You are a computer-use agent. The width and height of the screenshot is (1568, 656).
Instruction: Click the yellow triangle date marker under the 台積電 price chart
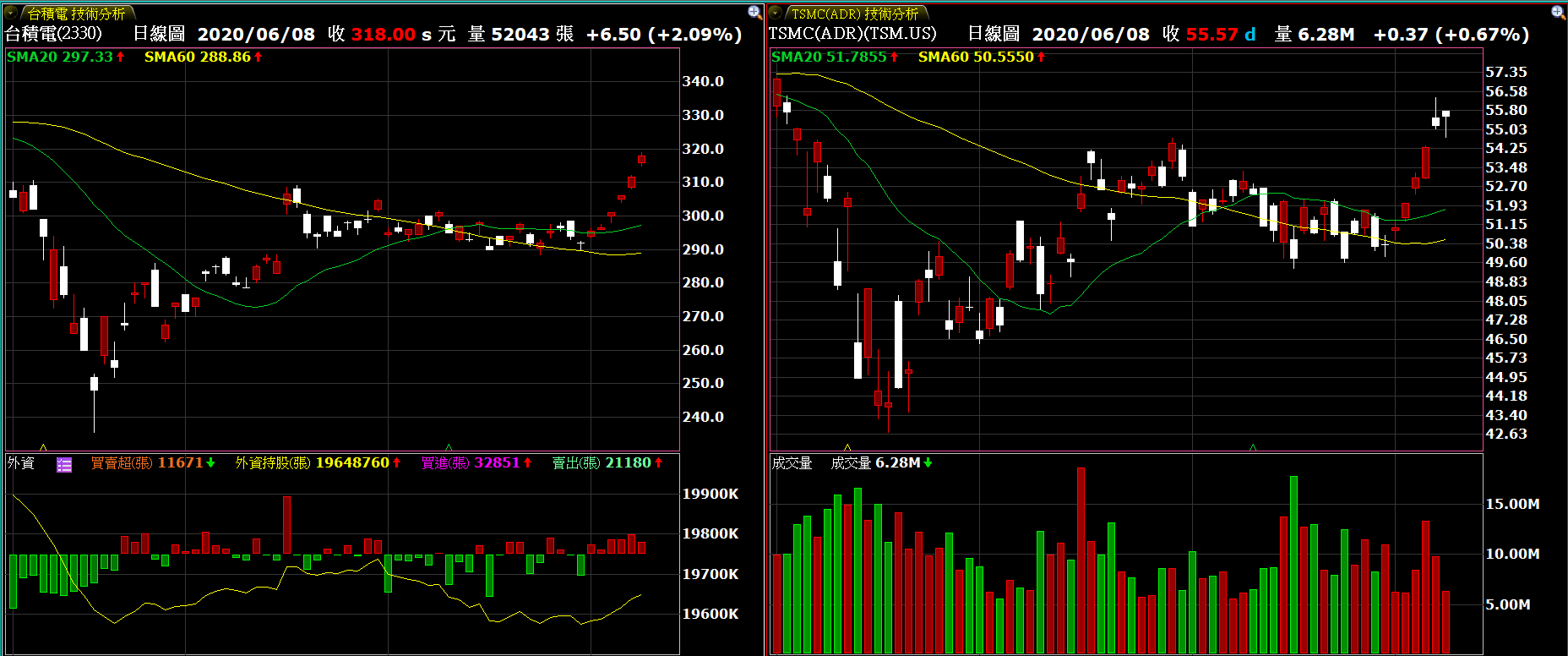(x=43, y=447)
